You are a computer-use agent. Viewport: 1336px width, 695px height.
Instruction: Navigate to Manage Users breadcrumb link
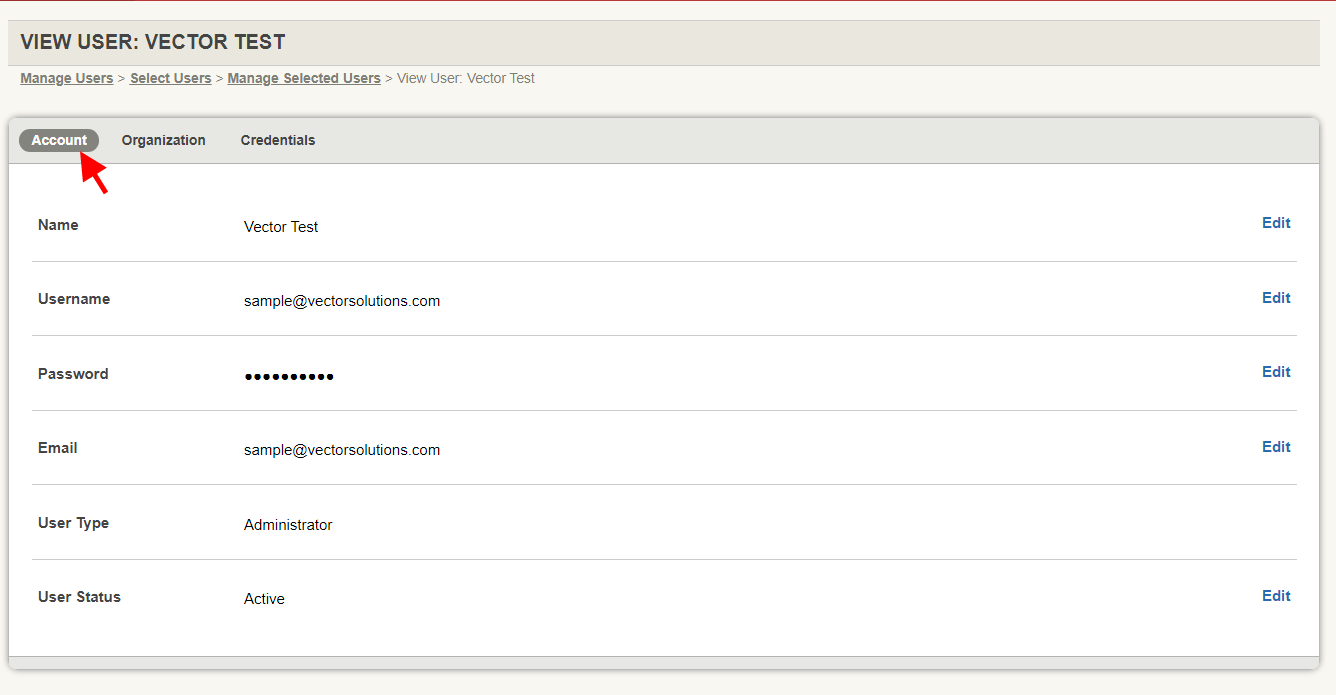66,78
